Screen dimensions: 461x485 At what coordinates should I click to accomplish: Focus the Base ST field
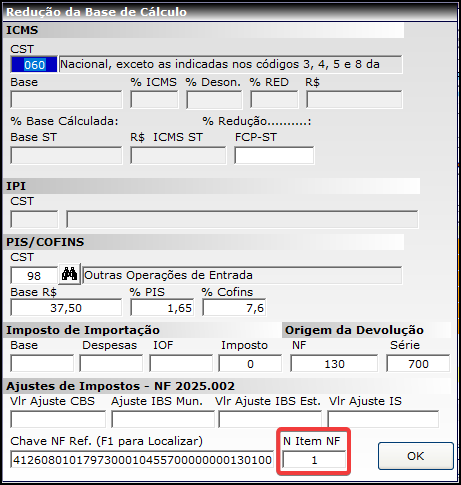tap(66, 155)
